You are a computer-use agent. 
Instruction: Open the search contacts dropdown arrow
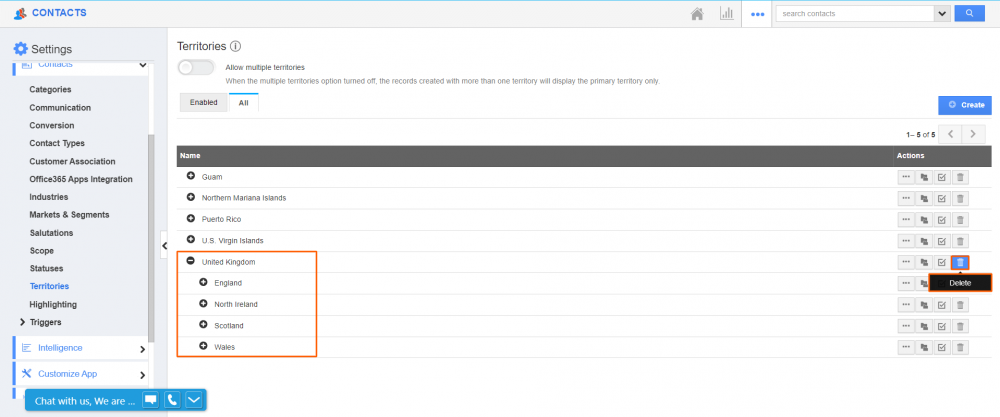pyautogui.click(x=941, y=14)
